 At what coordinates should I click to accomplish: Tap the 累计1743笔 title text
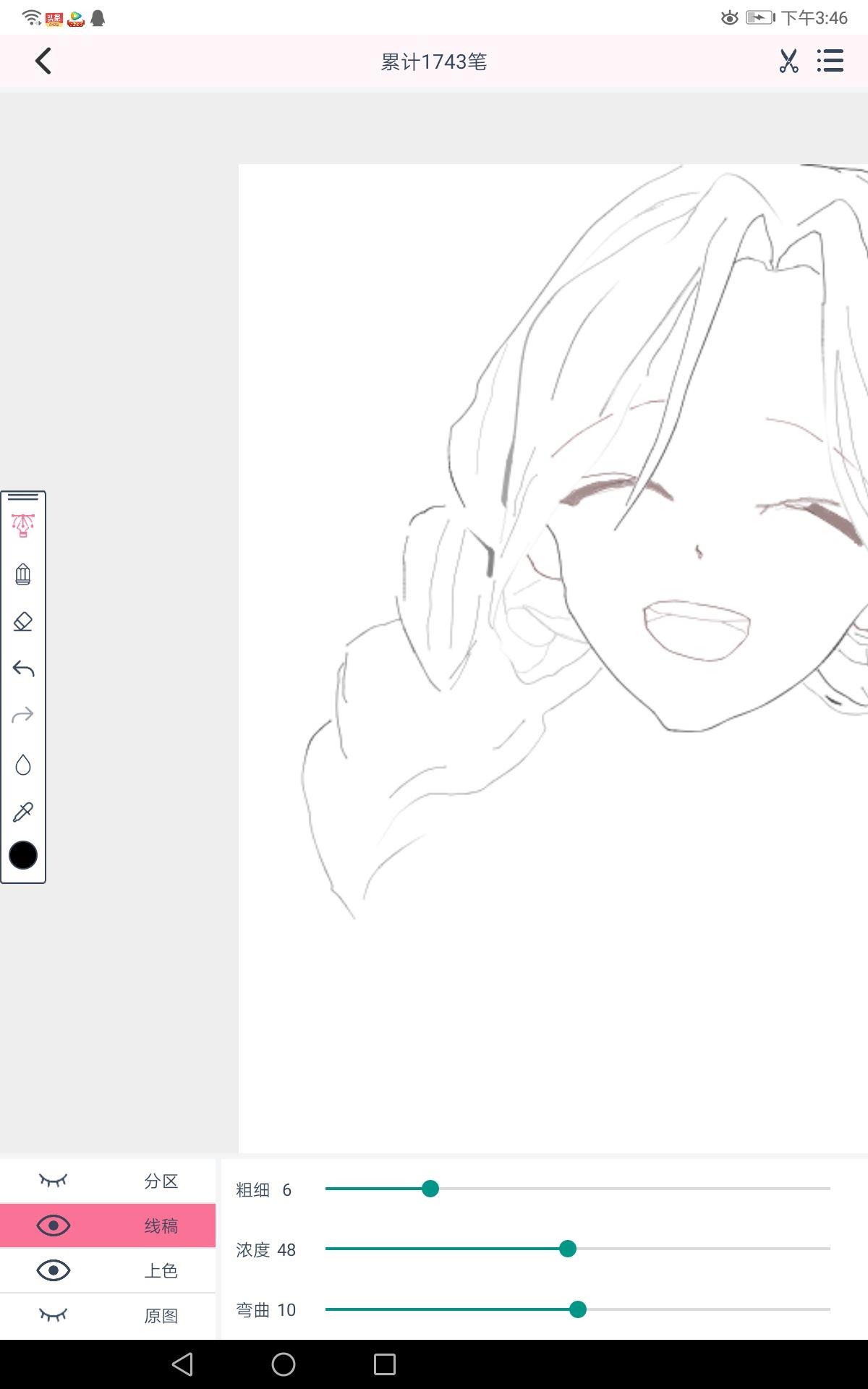pyautogui.click(x=434, y=62)
